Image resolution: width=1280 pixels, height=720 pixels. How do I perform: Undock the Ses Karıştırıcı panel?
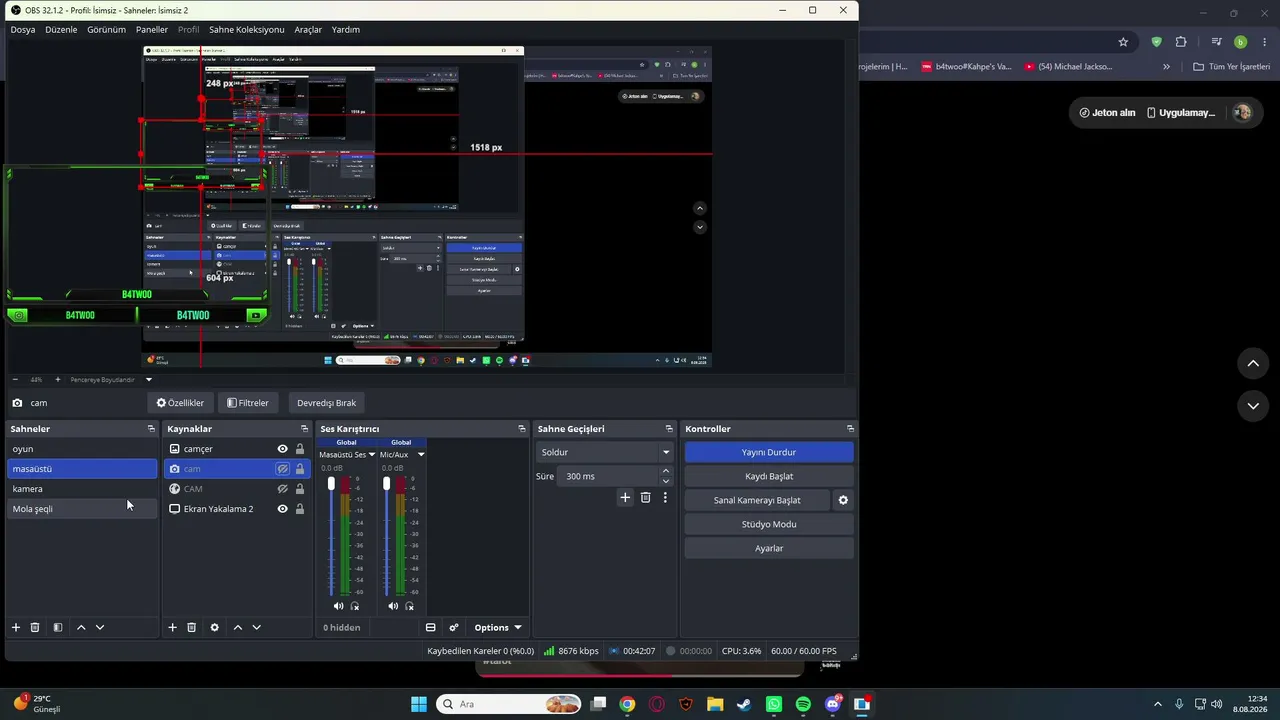(x=522, y=429)
